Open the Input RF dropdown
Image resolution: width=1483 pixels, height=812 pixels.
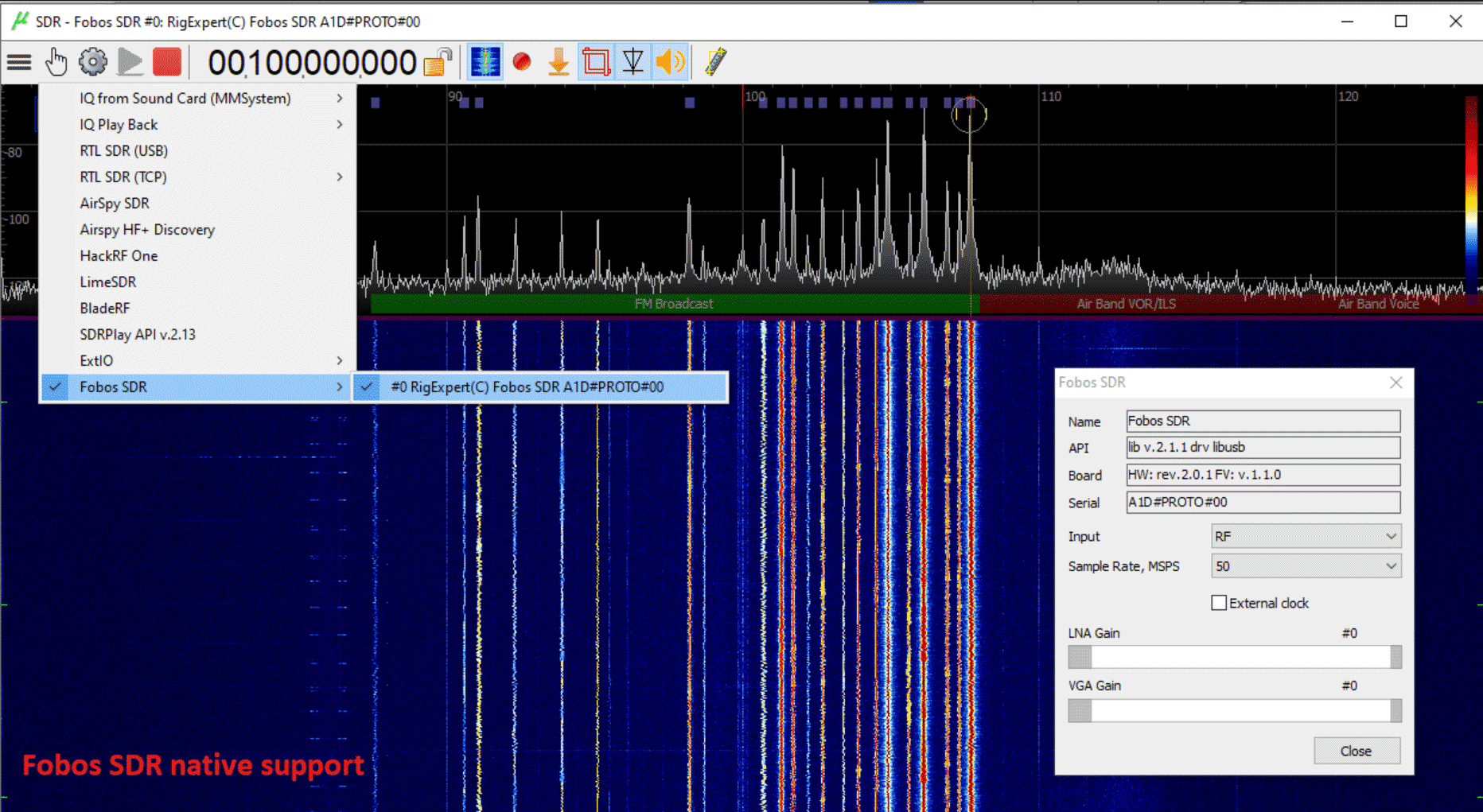click(1306, 537)
